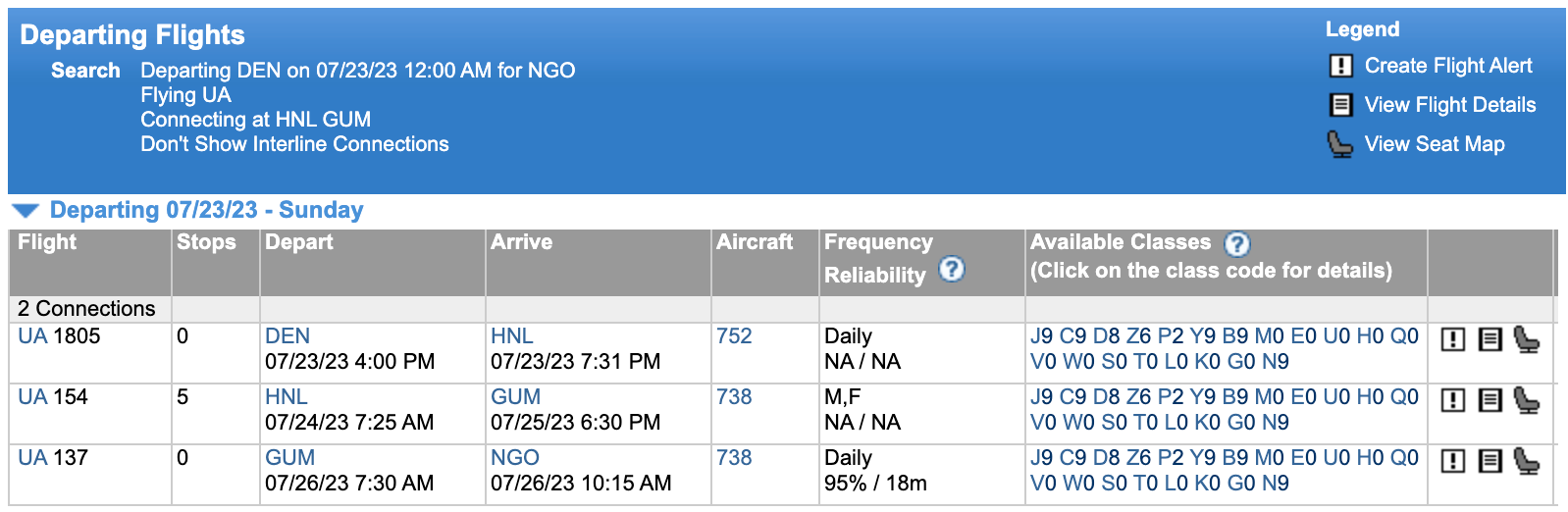
Task: Select J9 class code for UA 1805
Action: [x=1041, y=336]
